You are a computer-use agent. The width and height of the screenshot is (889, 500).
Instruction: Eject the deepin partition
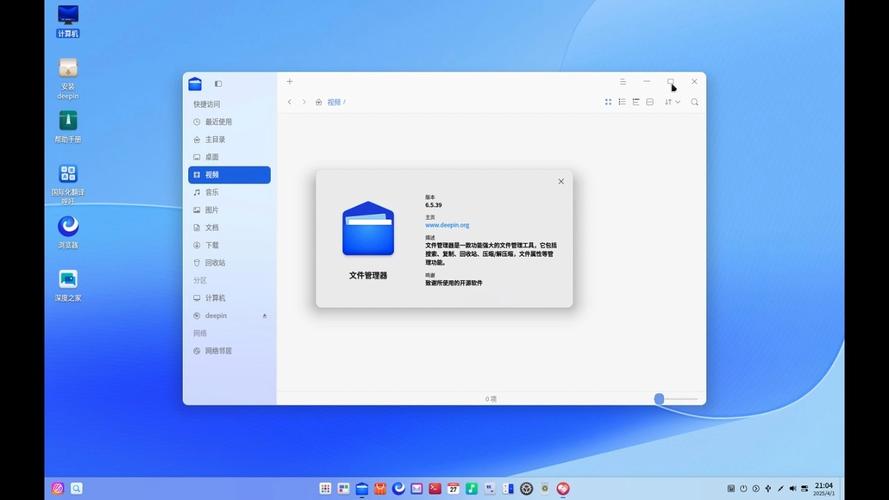point(264,316)
